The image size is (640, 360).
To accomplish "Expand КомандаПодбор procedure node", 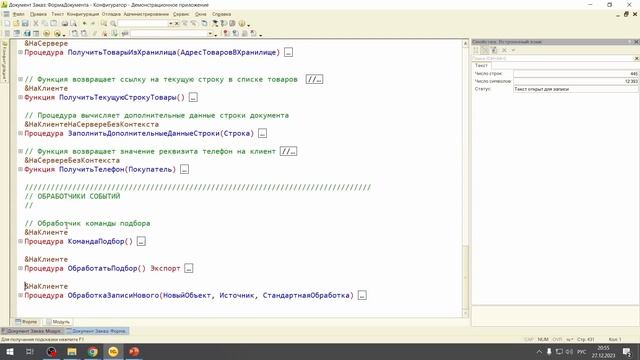I will [x=20, y=241].
